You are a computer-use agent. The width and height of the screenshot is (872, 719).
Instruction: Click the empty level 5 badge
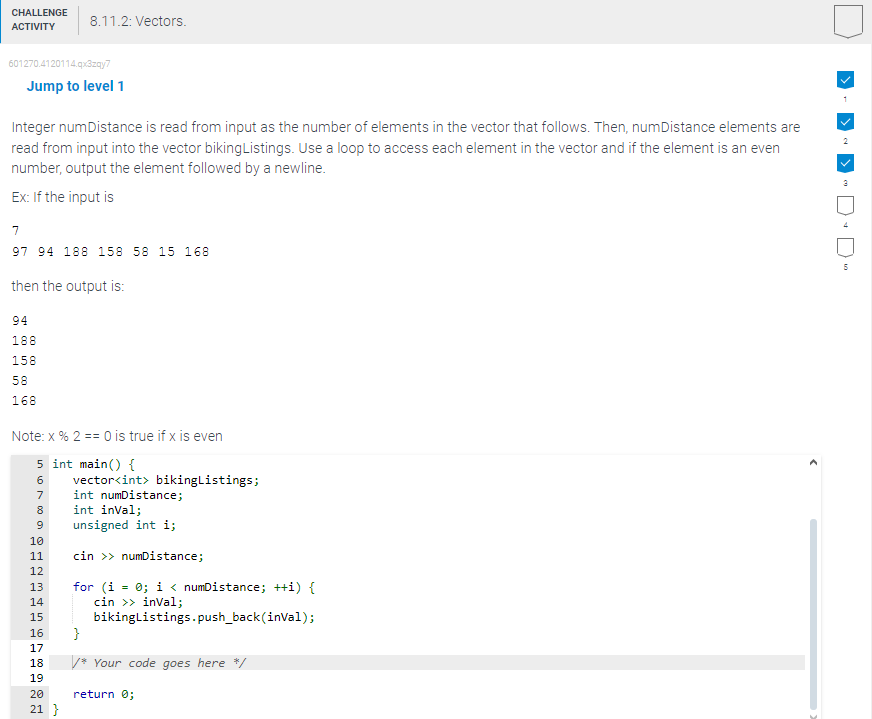(x=845, y=247)
